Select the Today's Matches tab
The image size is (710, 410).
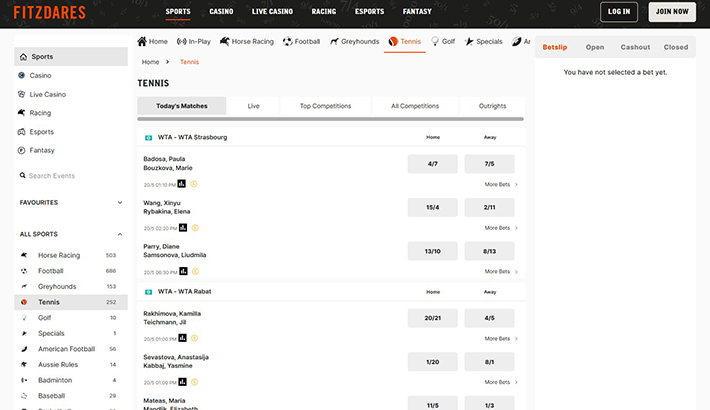pos(182,106)
